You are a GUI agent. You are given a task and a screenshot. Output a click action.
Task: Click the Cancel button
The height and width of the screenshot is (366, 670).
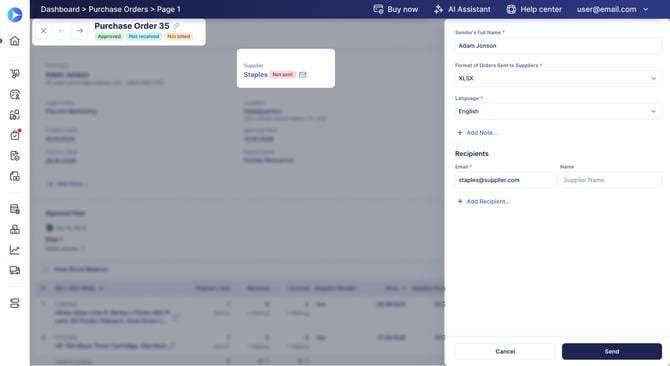coord(505,351)
